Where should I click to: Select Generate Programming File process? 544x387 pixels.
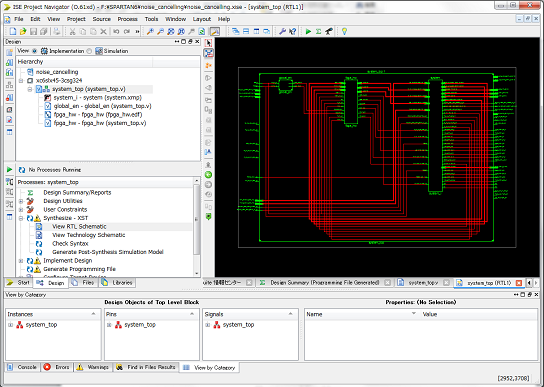click(x=79, y=269)
